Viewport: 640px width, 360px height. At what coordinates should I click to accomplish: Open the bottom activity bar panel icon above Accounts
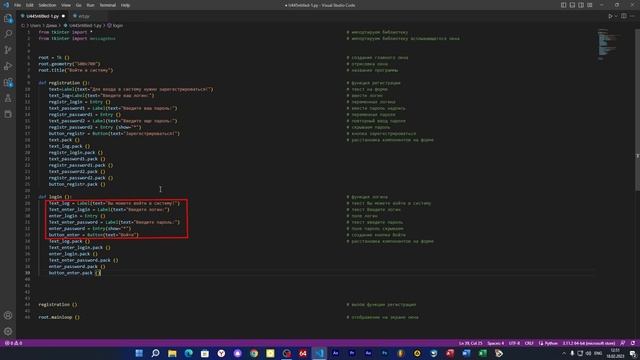[x=8, y=114]
